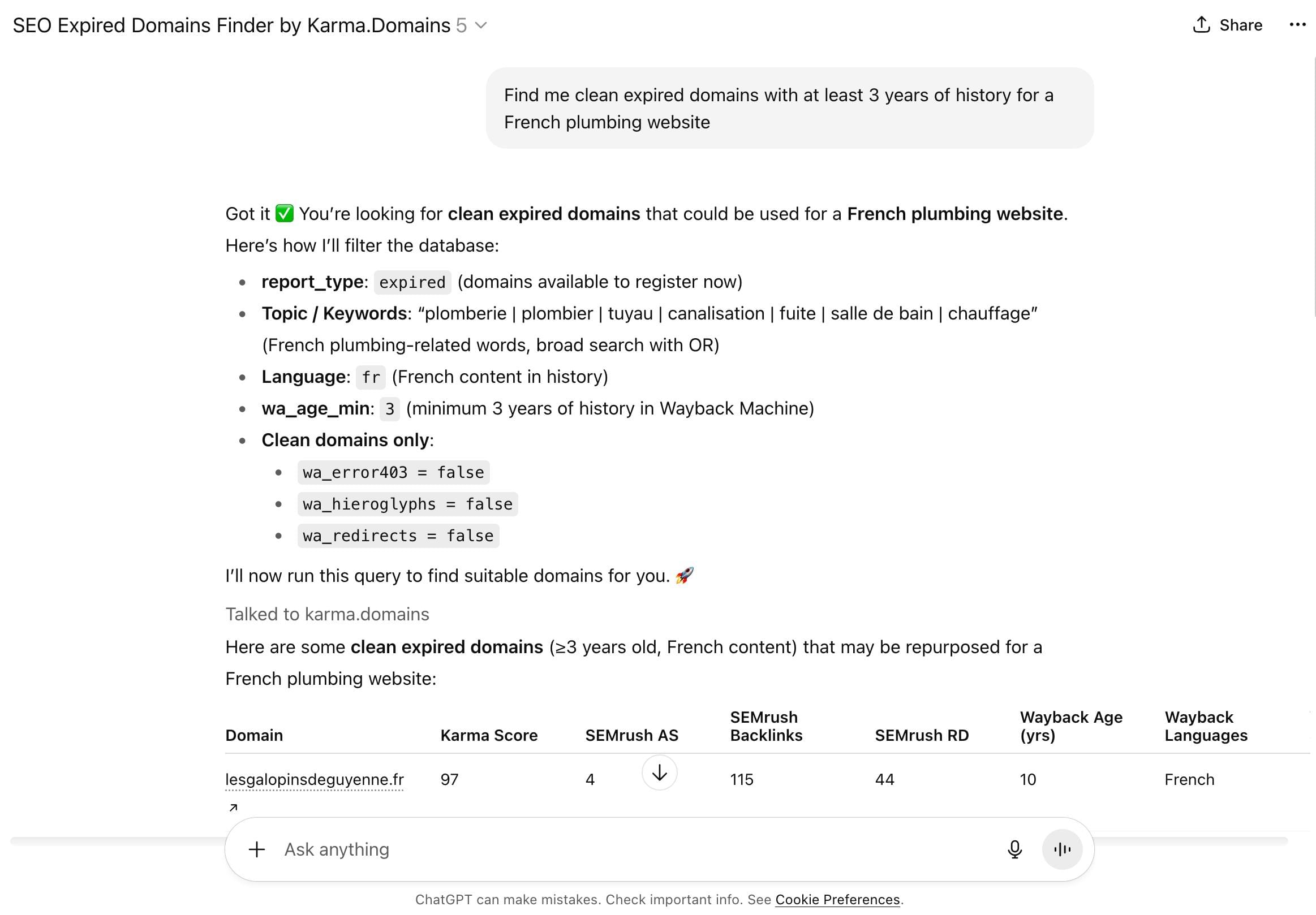Start voice mode with waveform icon
This screenshot has width=1316, height=915.
click(x=1061, y=849)
